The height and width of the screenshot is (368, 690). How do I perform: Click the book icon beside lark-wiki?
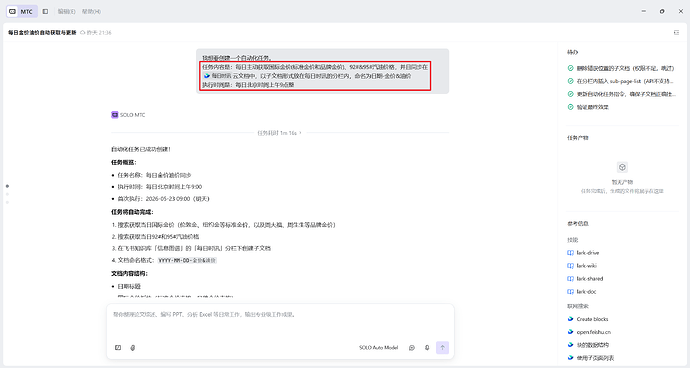coord(571,266)
